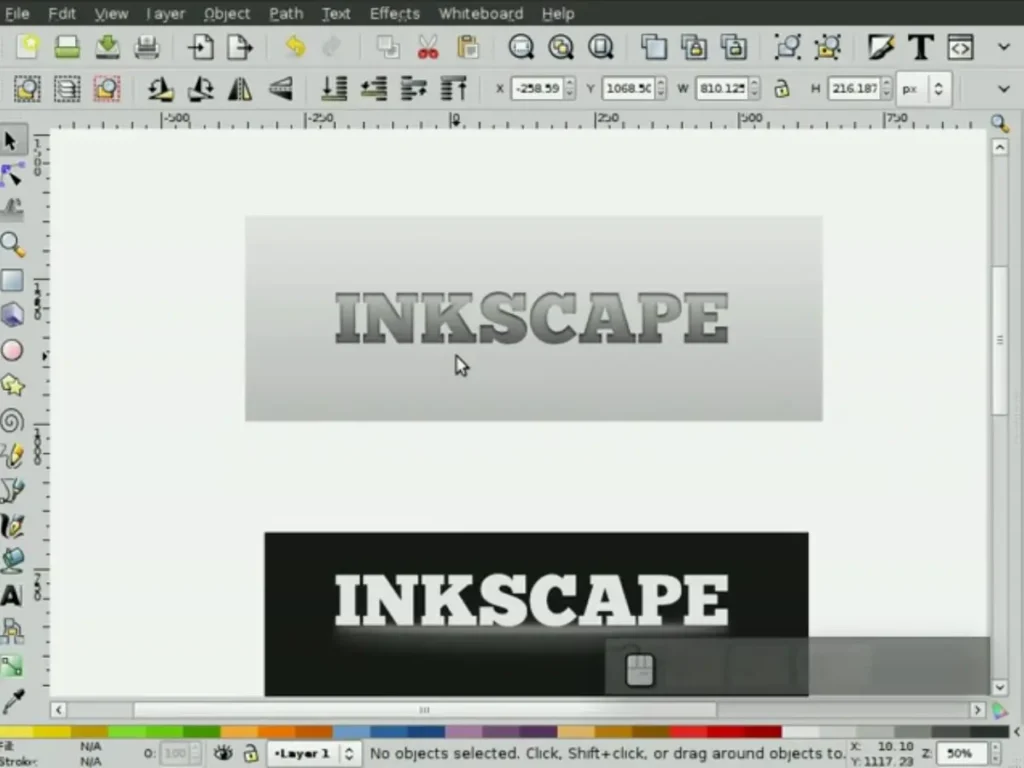Zoom to fit drawing
Screen dimensions: 1024x768
point(561,47)
